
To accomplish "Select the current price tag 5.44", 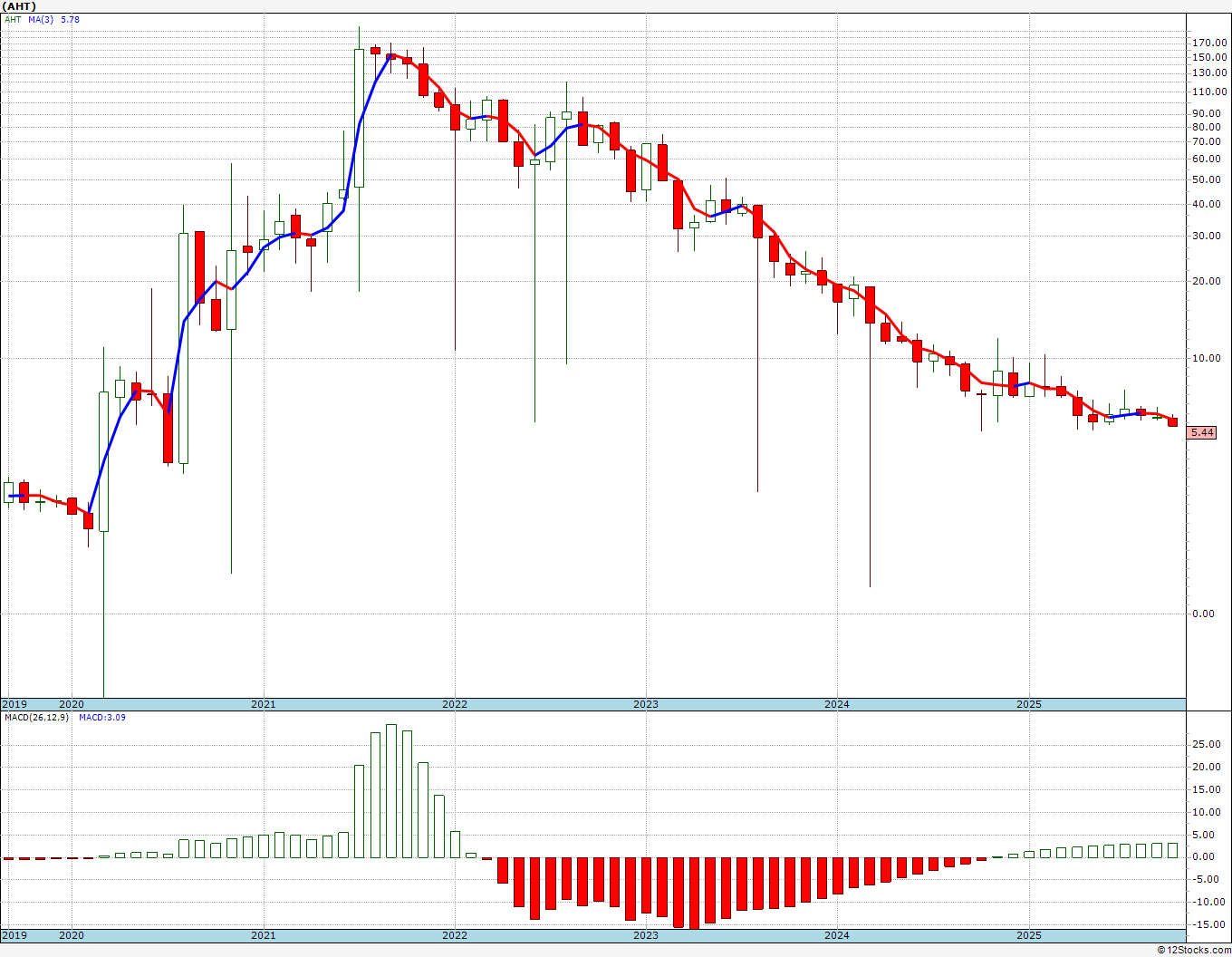I will coord(1202,432).
